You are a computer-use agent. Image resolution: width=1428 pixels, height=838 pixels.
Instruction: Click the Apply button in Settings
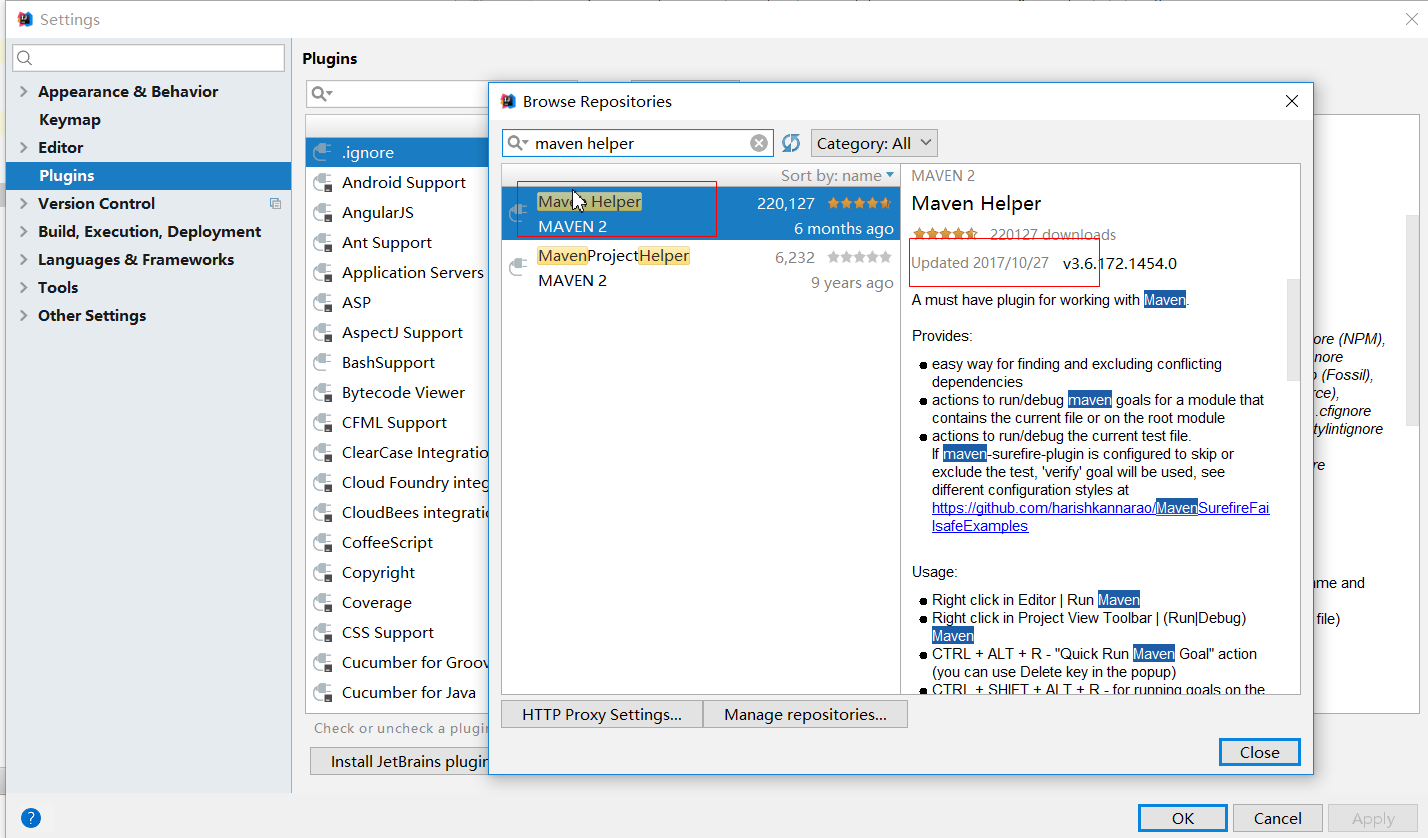coord(1373,818)
